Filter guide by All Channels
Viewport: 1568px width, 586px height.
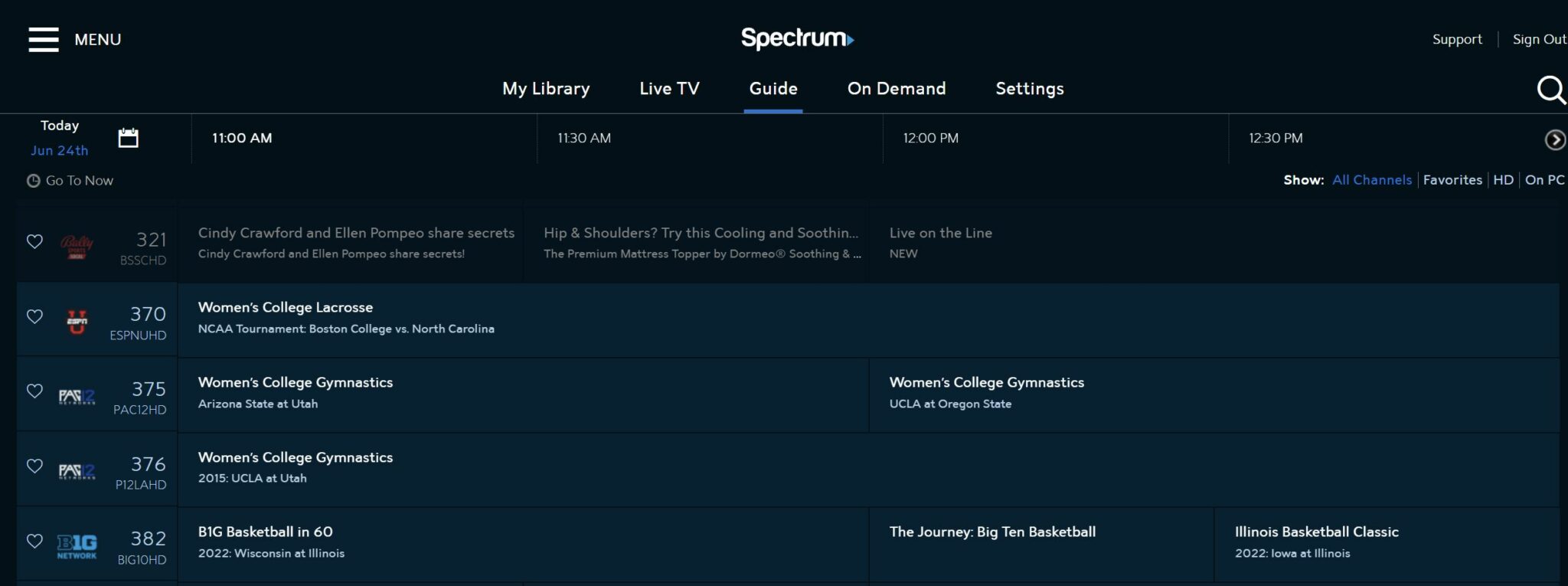pos(1372,180)
